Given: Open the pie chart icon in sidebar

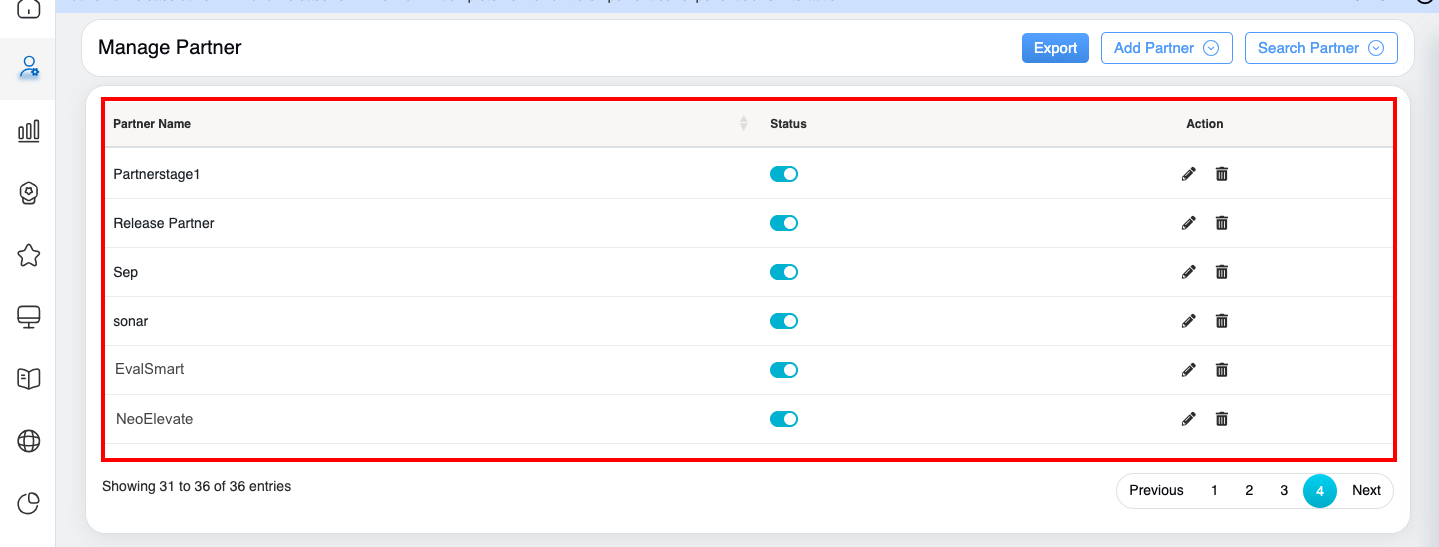Looking at the screenshot, I should pos(29,503).
